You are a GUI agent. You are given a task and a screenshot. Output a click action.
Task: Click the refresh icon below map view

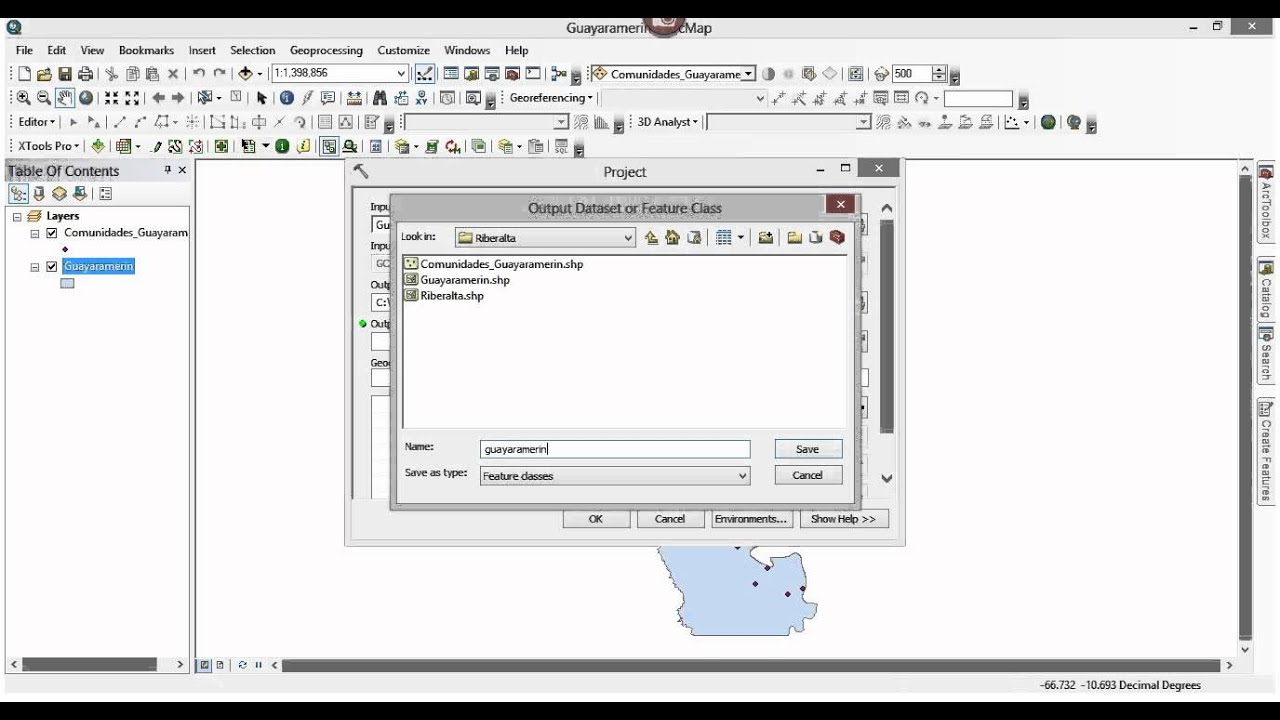point(242,665)
